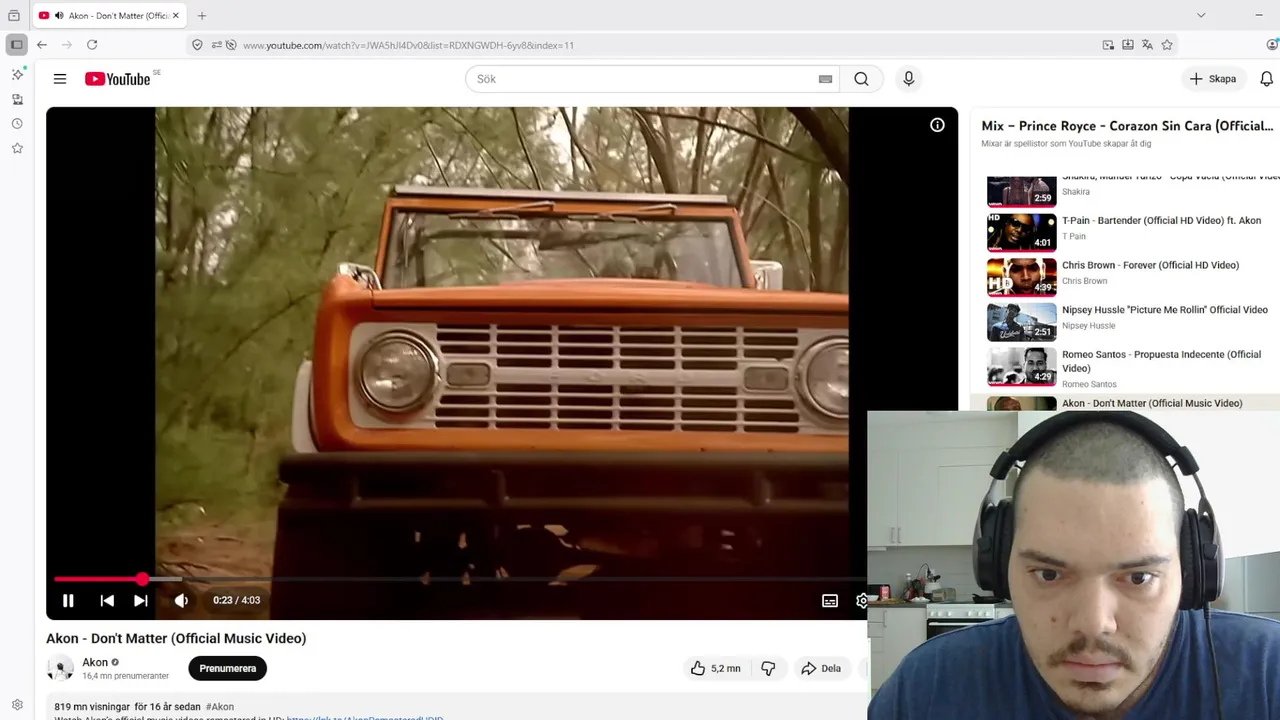1280x720 pixels.
Task: Open the Mix - Prince Royce playlist title
Action: [x=1127, y=126]
